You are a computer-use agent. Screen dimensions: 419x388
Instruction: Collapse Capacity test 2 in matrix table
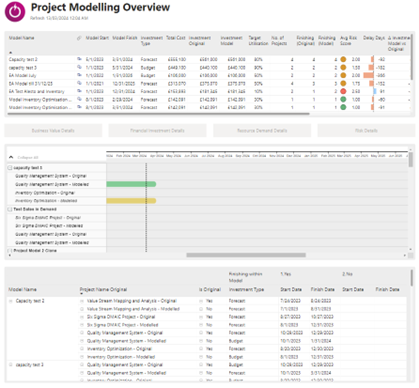point(10,301)
